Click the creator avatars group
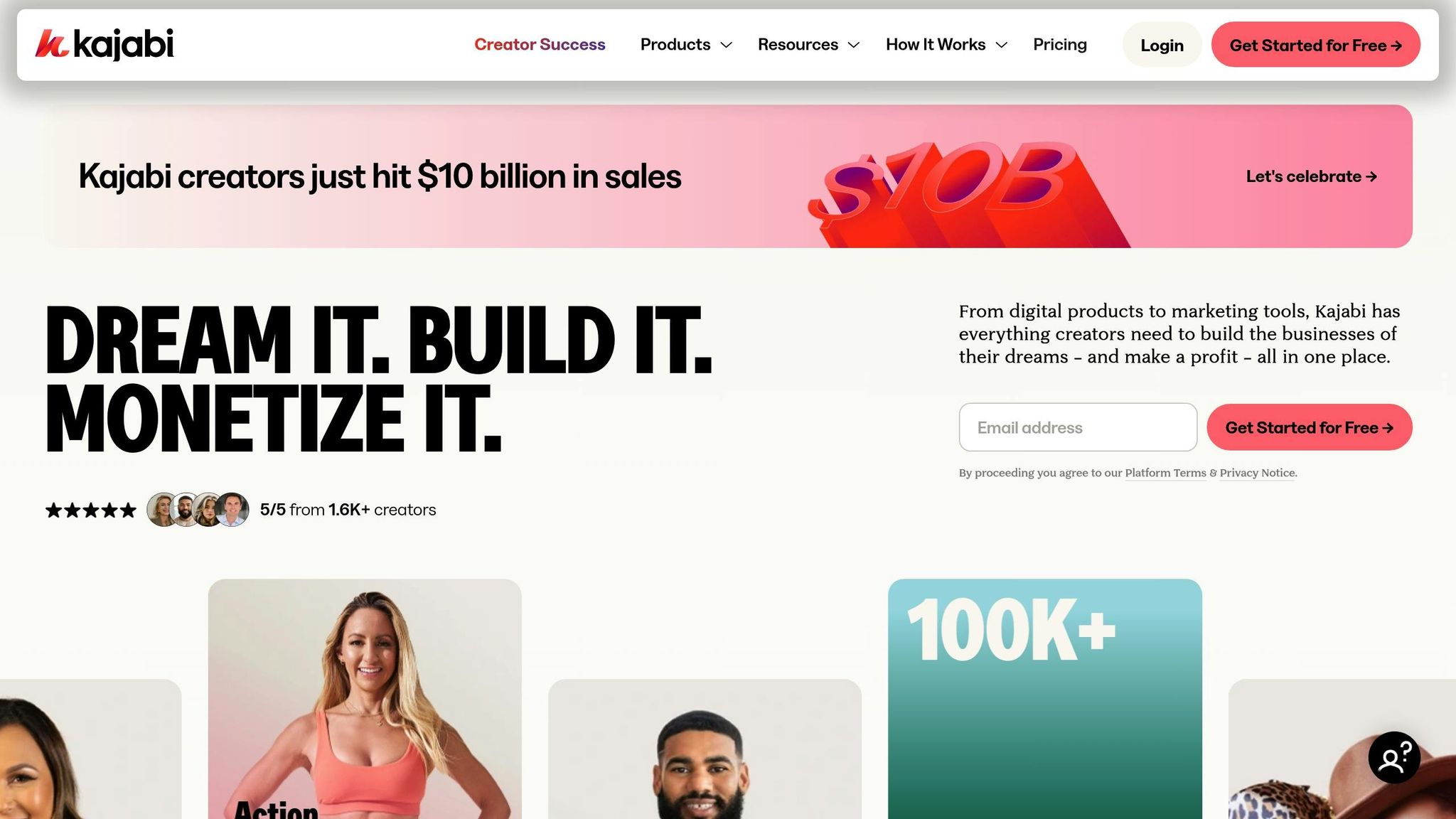The image size is (1456, 819). (x=198, y=510)
